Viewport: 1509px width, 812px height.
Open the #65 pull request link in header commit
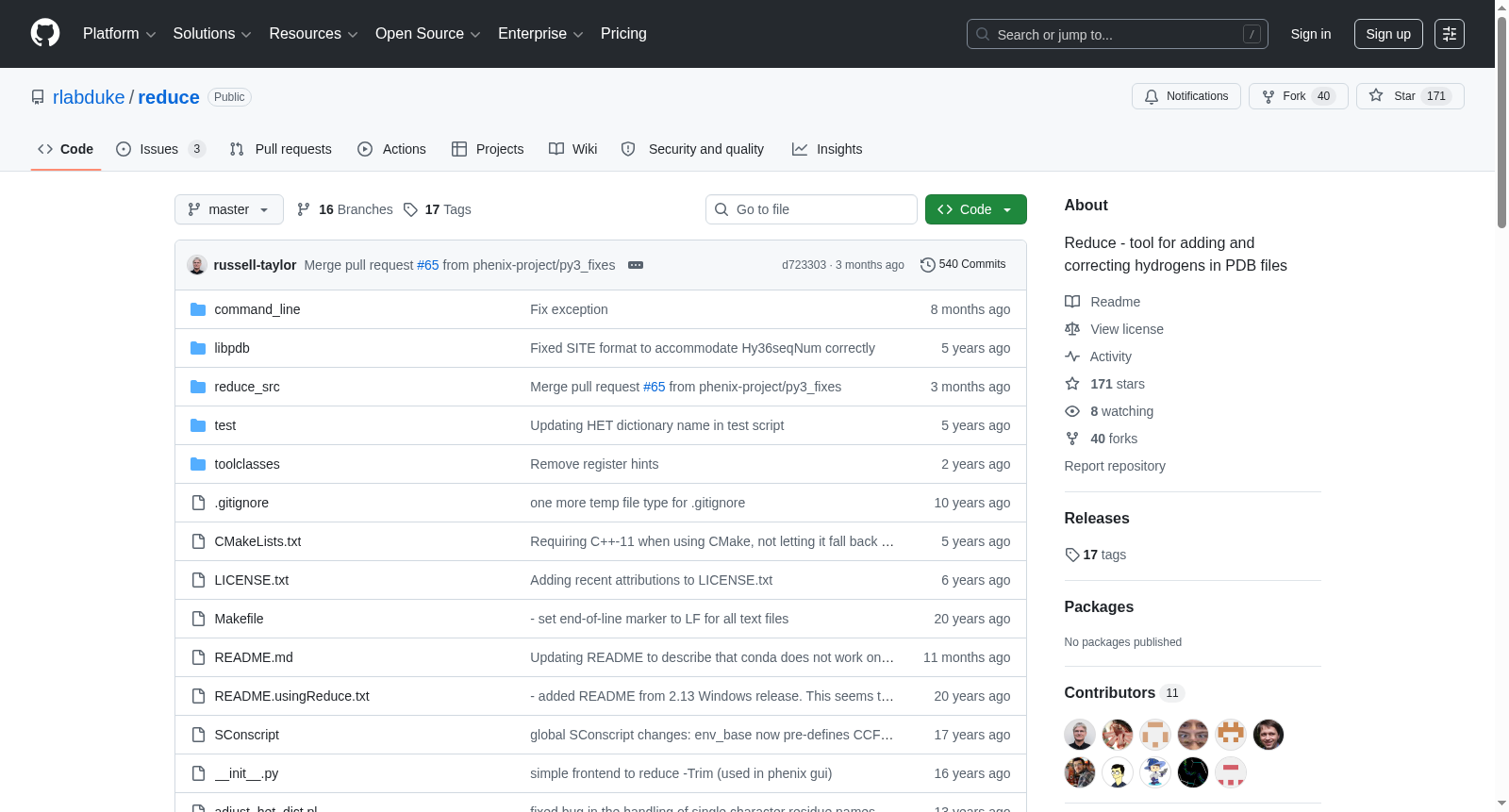point(428,265)
